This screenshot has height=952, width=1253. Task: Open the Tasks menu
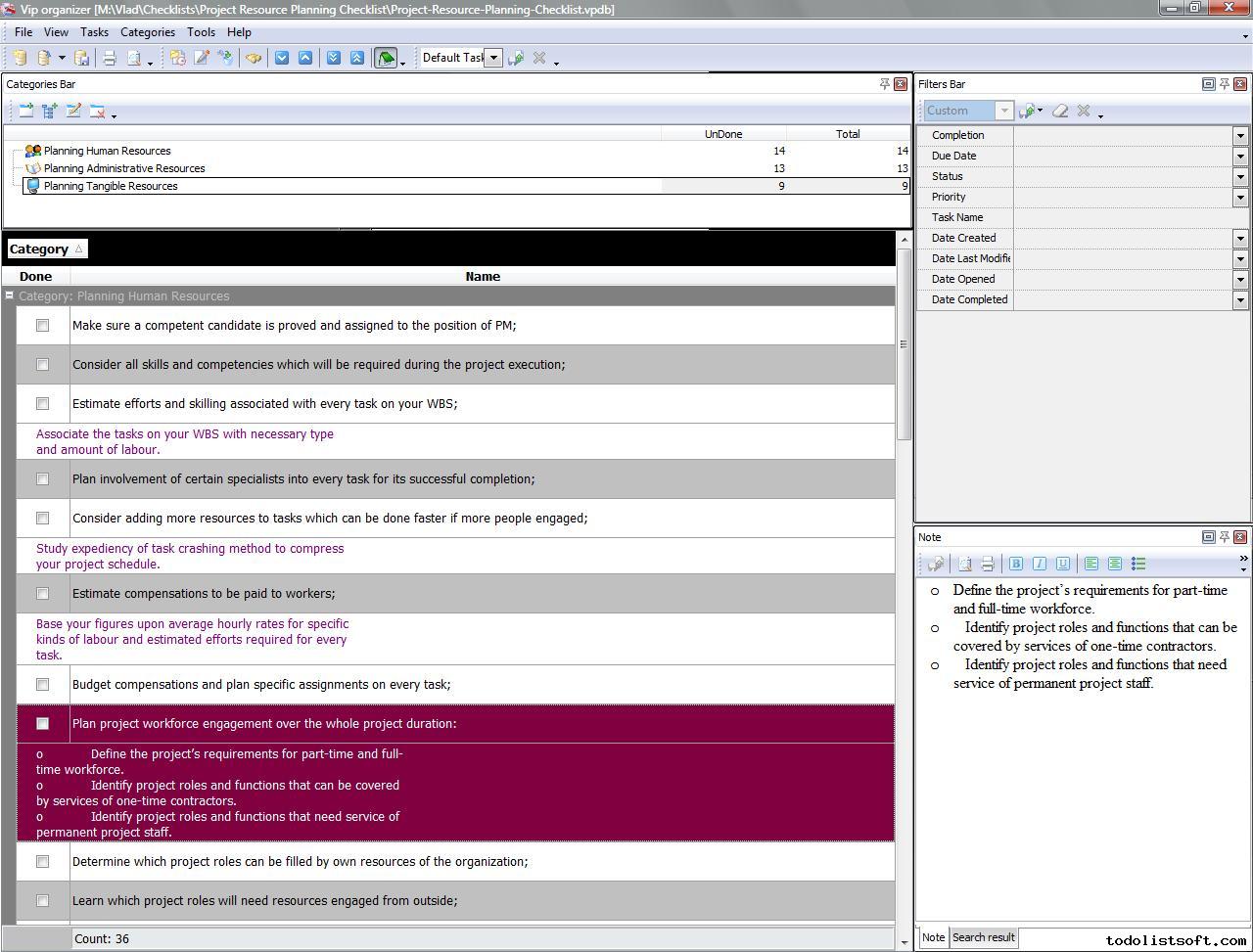pyautogui.click(x=94, y=32)
